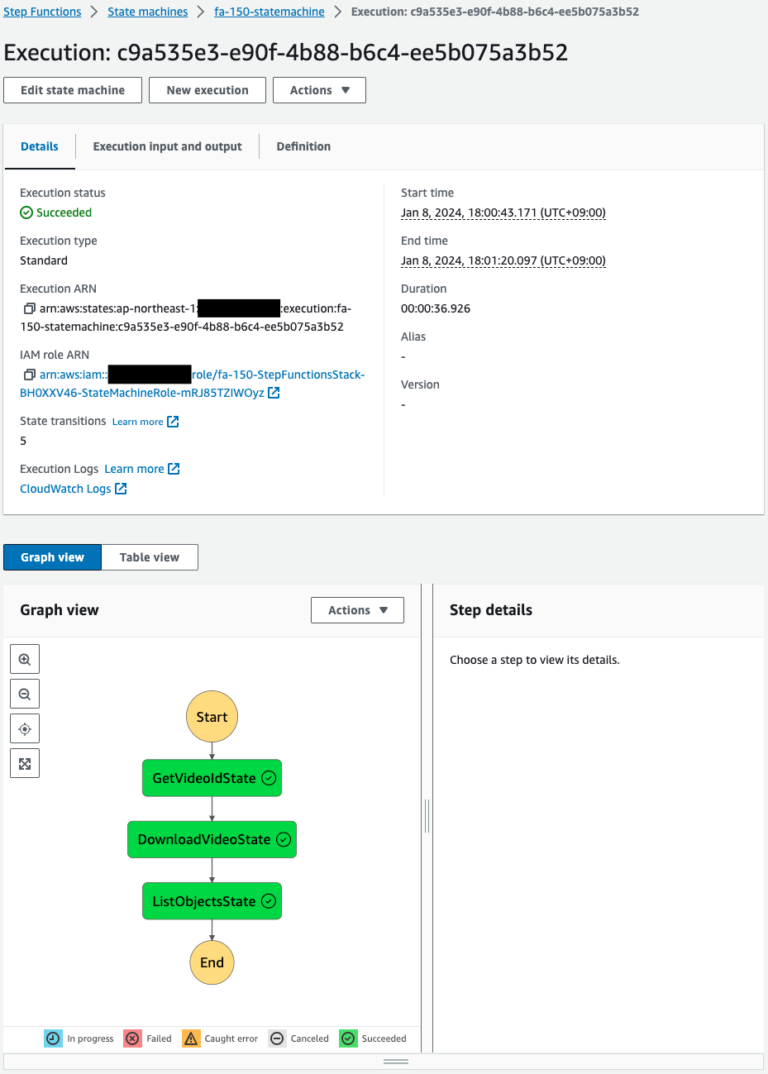Center the graph with the target icon
This screenshot has height=1074, width=768.
(25, 729)
